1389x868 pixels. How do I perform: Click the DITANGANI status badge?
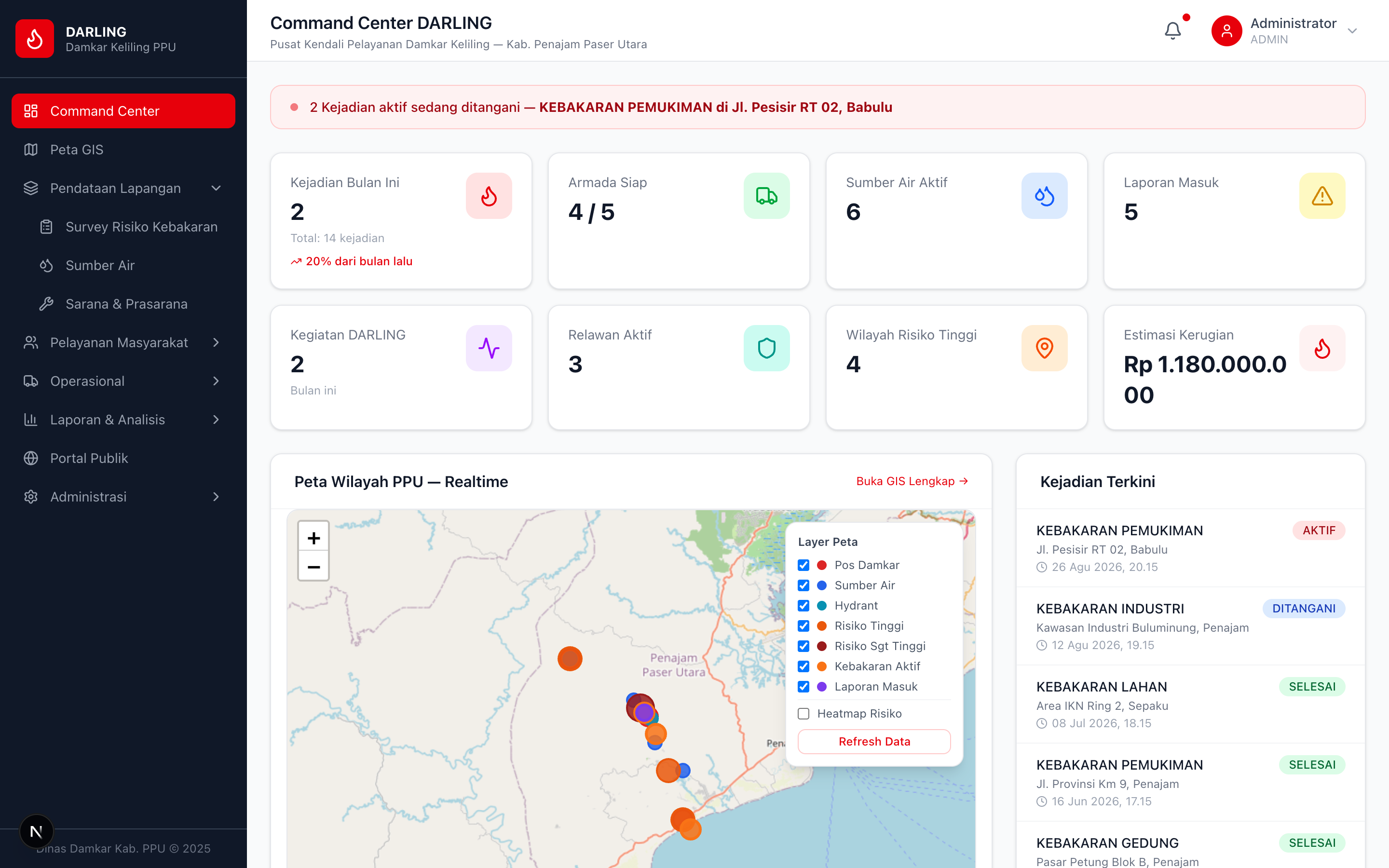[x=1304, y=609]
